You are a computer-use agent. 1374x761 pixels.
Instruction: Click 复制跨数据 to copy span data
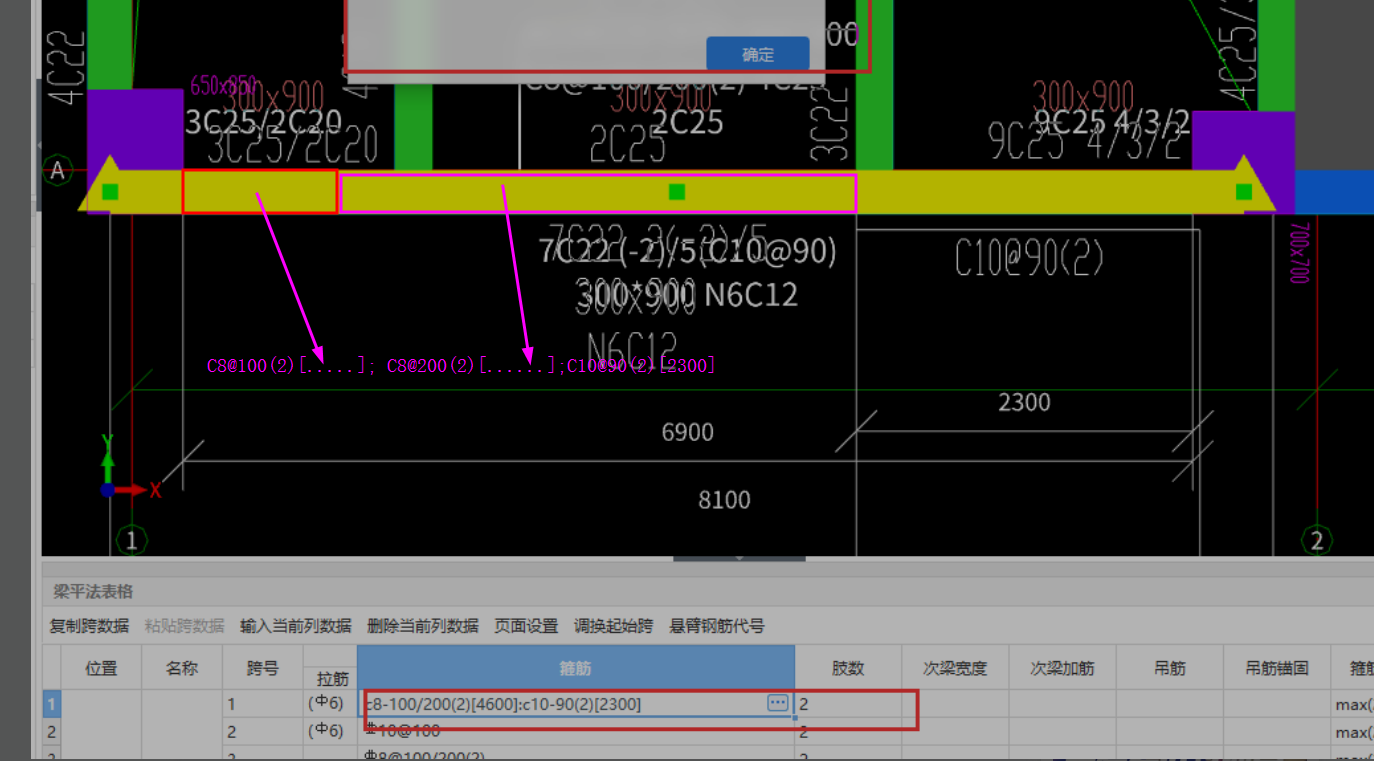(90, 626)
